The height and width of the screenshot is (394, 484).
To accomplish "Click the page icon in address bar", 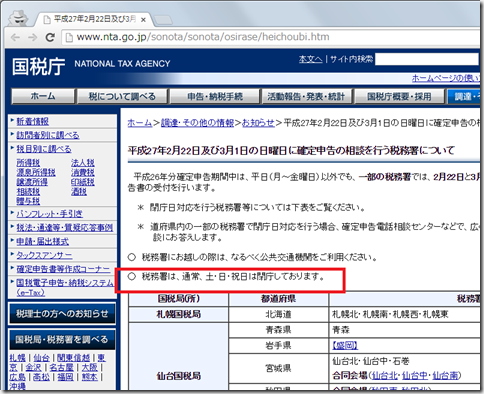I will pos(69,37).
